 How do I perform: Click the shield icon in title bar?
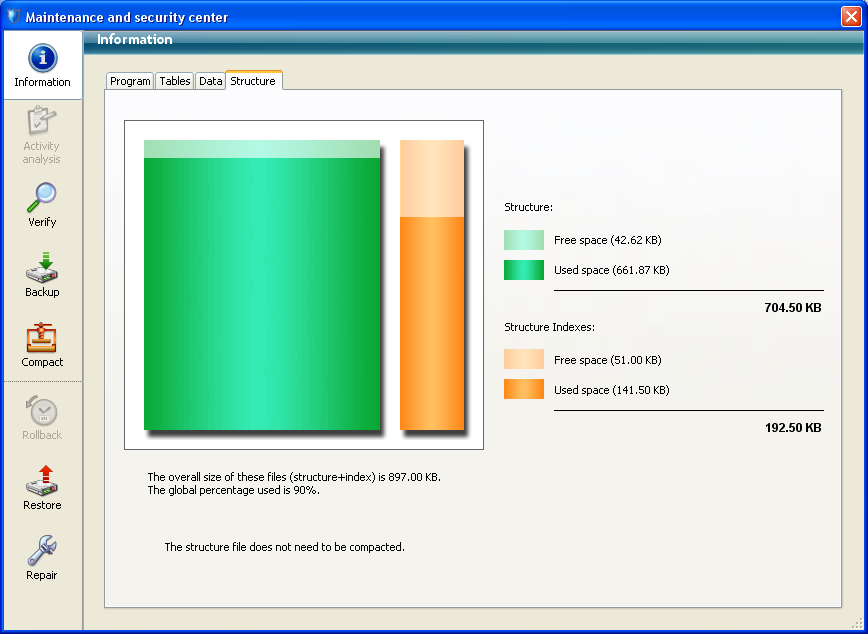point(13,17)
